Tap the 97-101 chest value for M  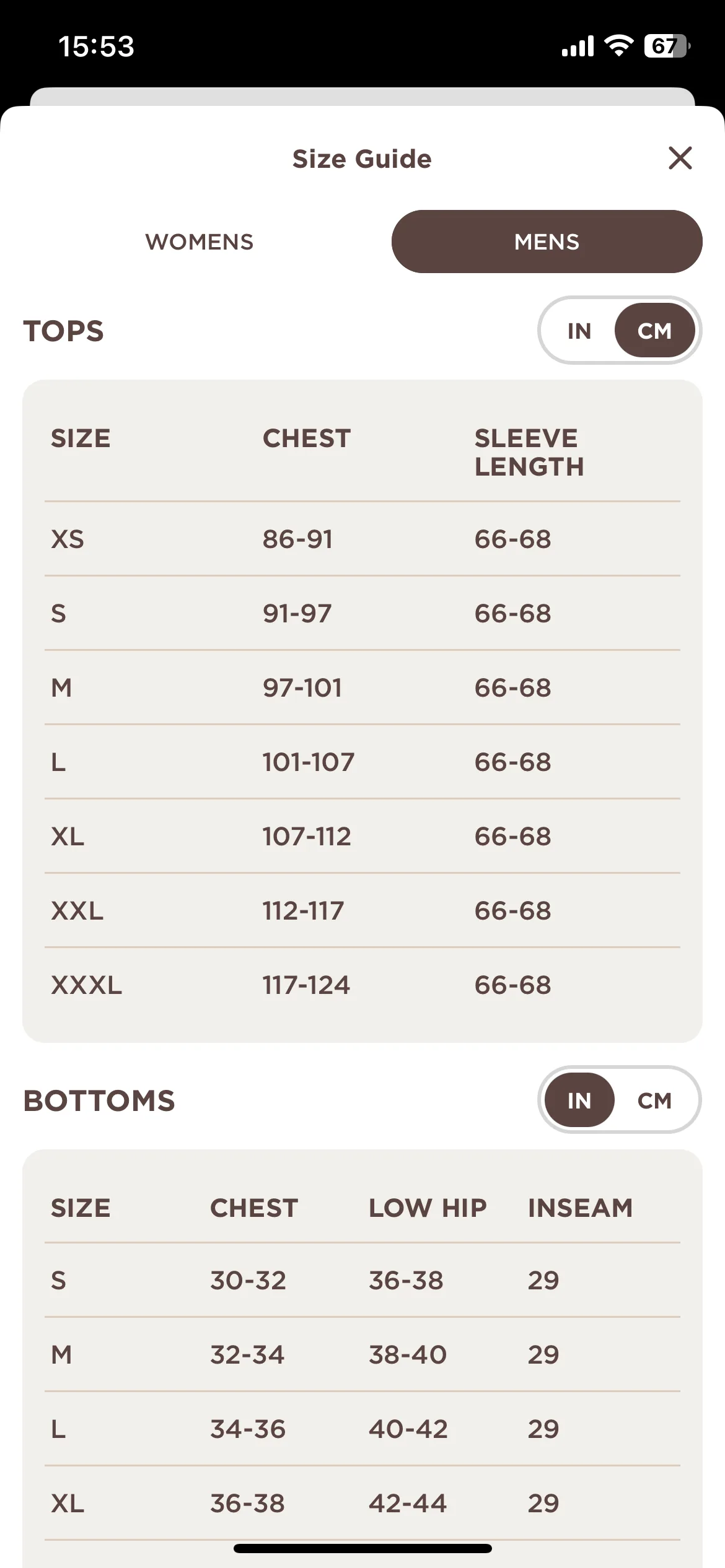[x=302, y=687]
